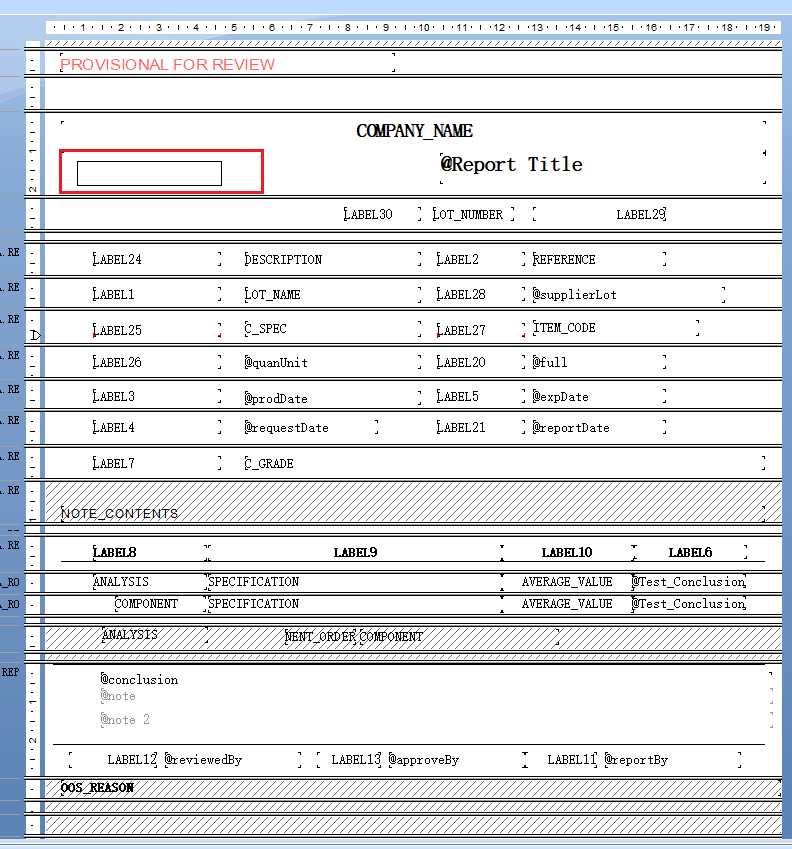Click the DESCRIPTION field
The width and height of the screenshot is (792, 849).
(x=332, y=259)
